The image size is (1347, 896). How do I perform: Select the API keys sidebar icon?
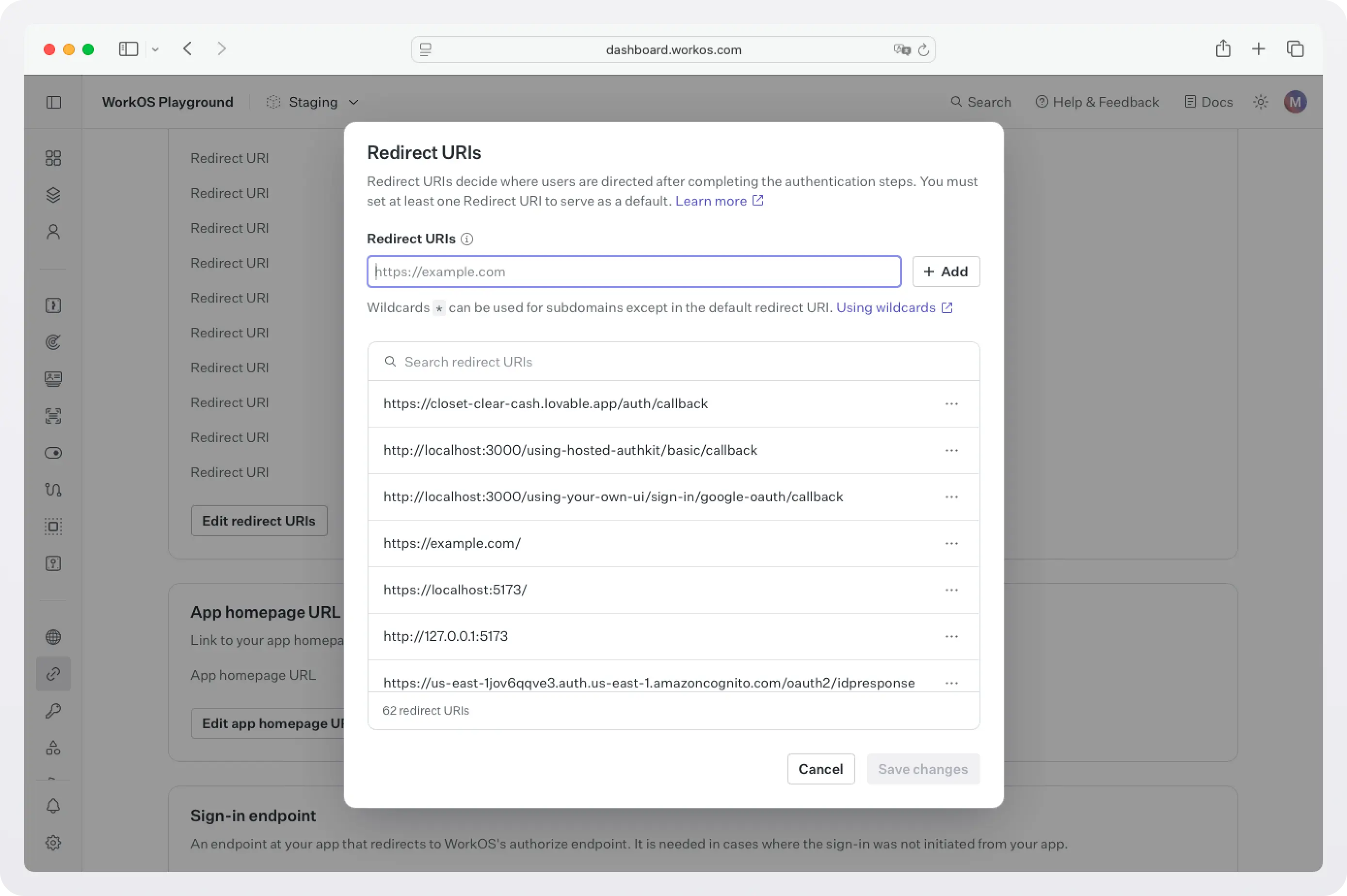(53, 710)
